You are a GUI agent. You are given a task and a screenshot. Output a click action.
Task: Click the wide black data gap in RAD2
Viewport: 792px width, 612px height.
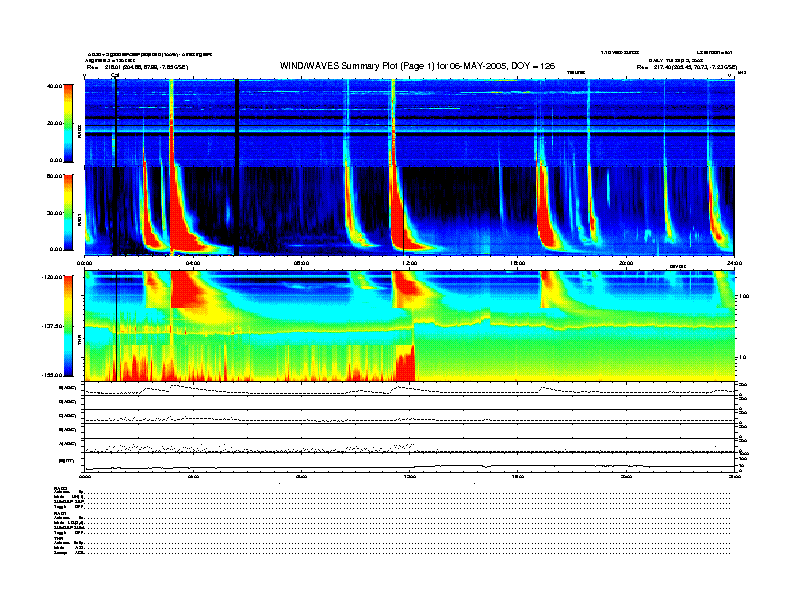236,123
